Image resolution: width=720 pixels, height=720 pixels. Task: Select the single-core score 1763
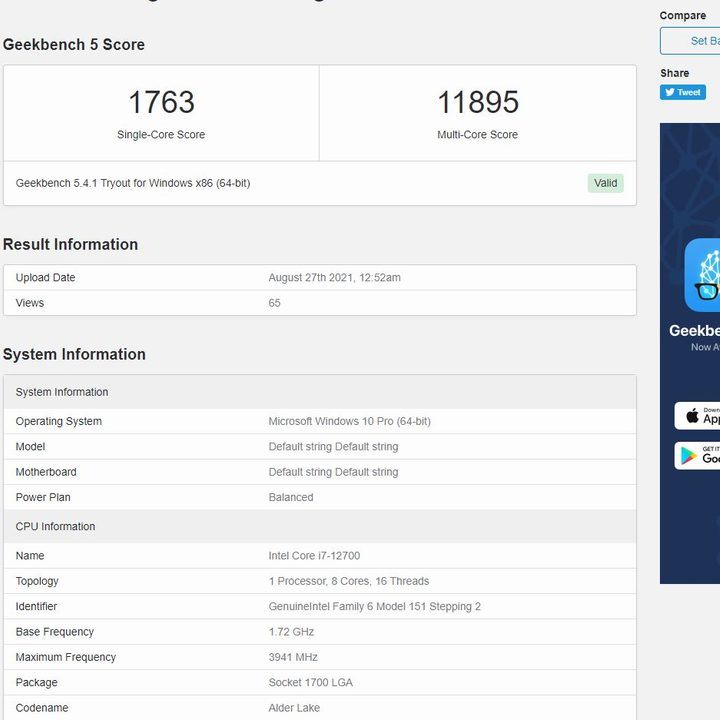coord(161,102)
